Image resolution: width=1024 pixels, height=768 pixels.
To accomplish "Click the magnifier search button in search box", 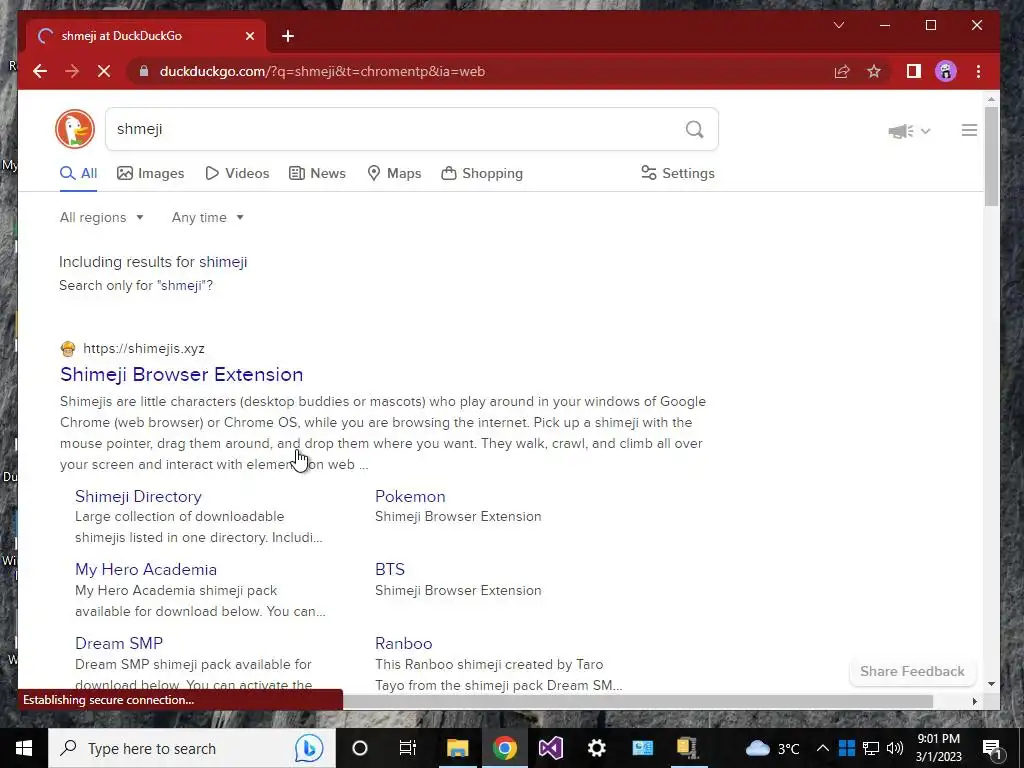I will [695, 129].
